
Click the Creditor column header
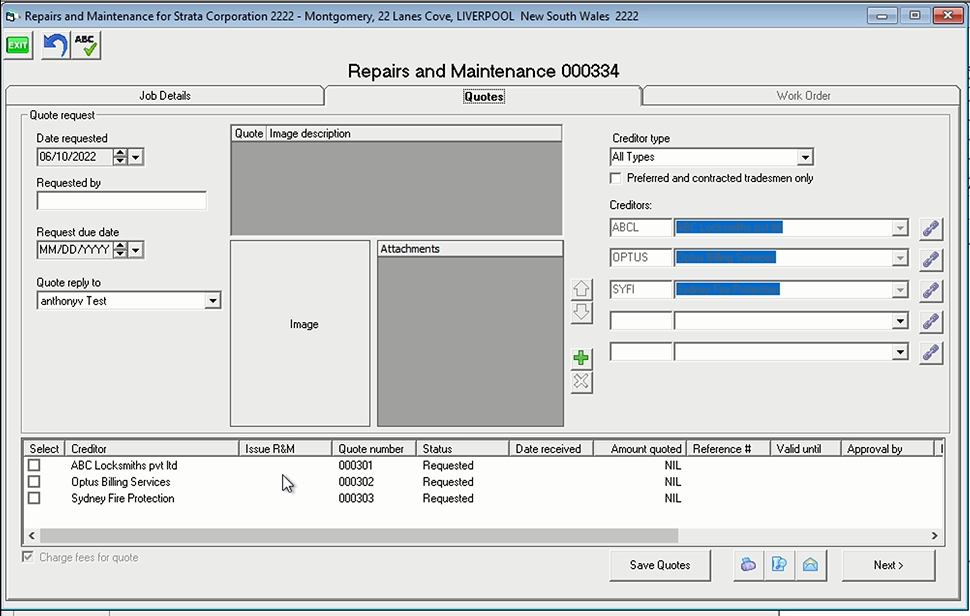click(152, 449)
